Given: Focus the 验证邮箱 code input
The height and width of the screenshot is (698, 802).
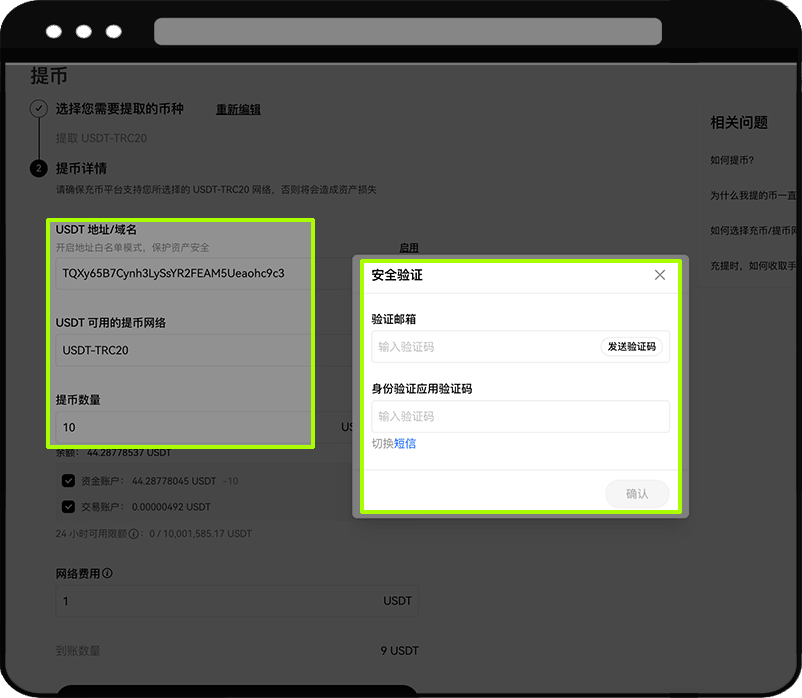Looking at the screenshot, I should 520,347.
